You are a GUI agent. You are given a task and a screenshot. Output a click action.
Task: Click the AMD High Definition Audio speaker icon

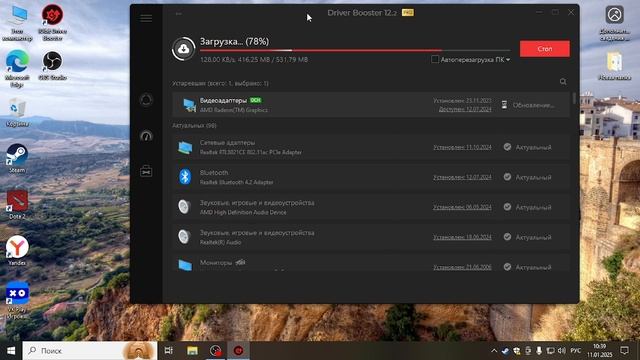[184, 207]
